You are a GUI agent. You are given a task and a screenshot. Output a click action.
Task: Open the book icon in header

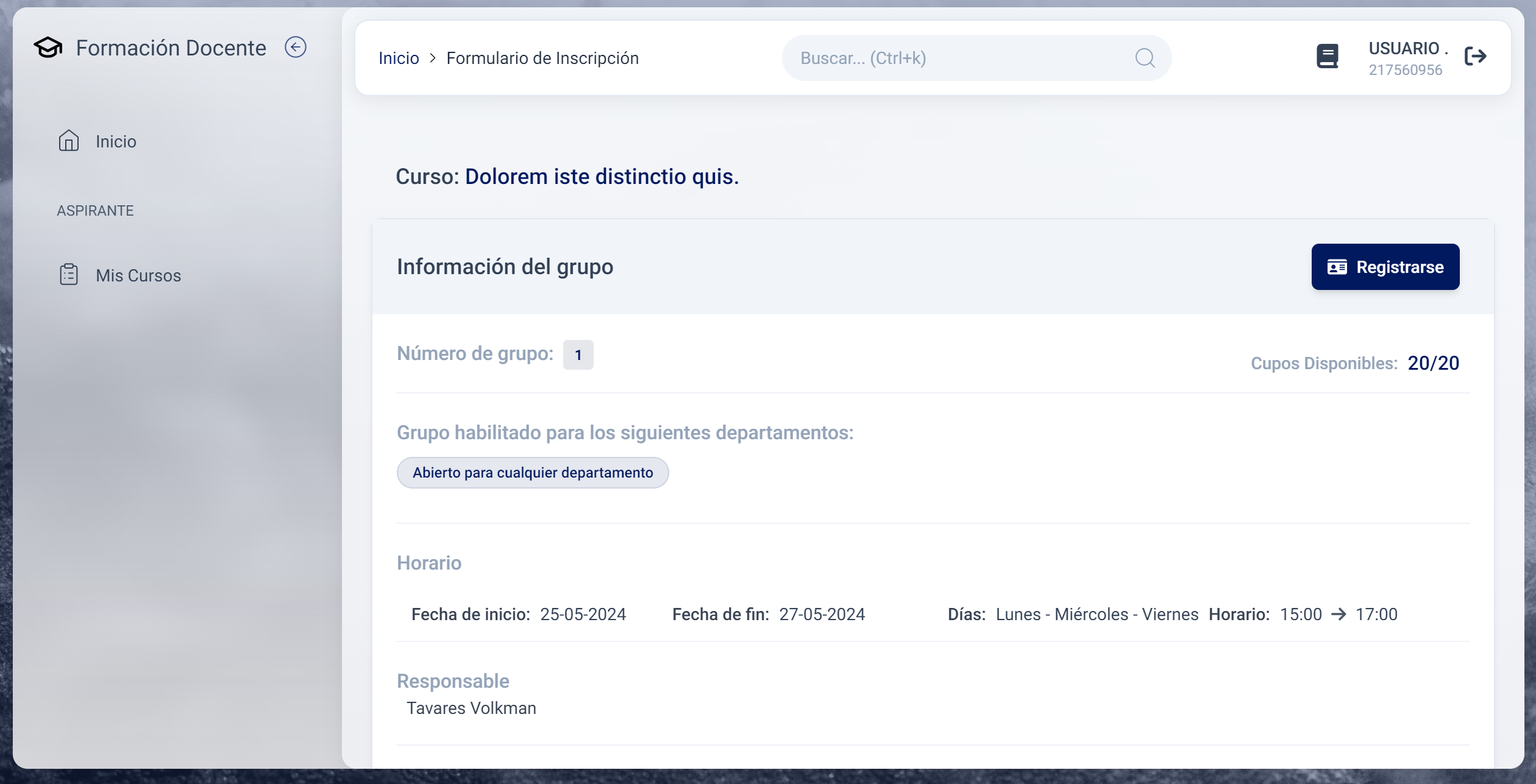pos(1327,57)
